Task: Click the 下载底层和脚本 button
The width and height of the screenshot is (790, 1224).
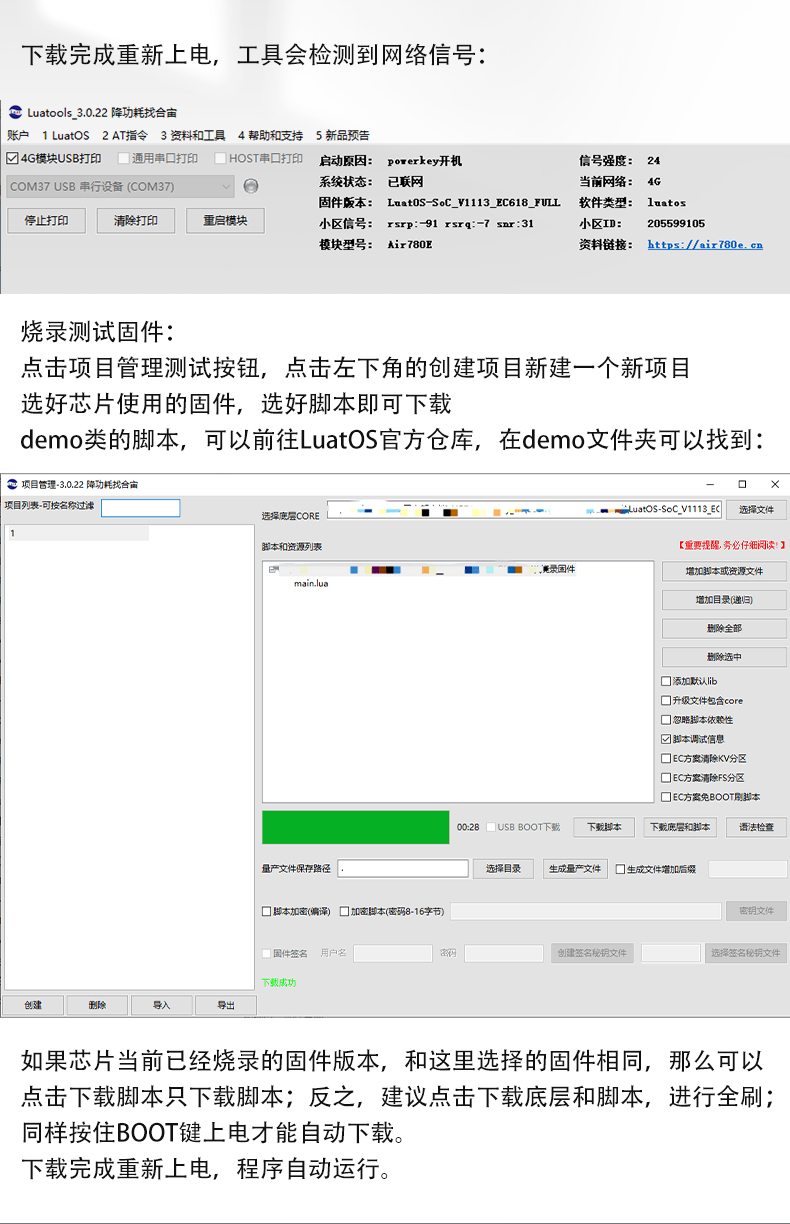Action: (680, 827)
